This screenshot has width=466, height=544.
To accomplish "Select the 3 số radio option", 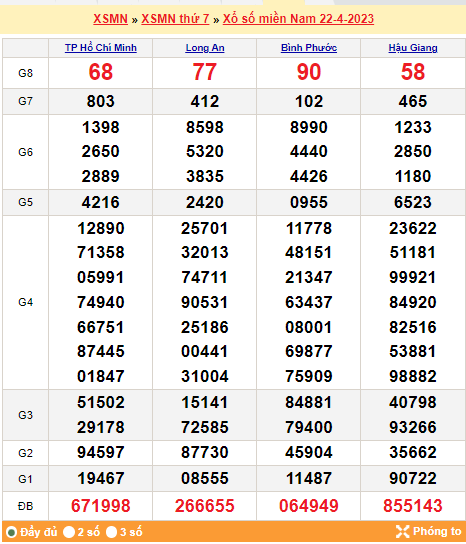I will point(111,532).
